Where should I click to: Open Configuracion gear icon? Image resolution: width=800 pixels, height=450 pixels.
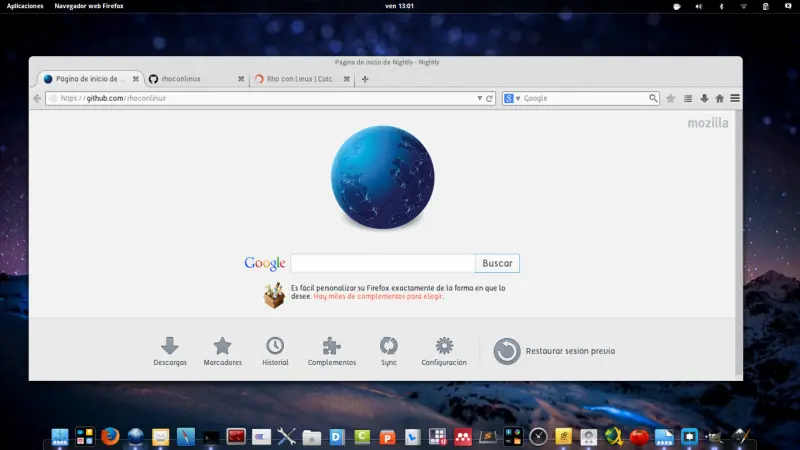[x=444, y=351]
